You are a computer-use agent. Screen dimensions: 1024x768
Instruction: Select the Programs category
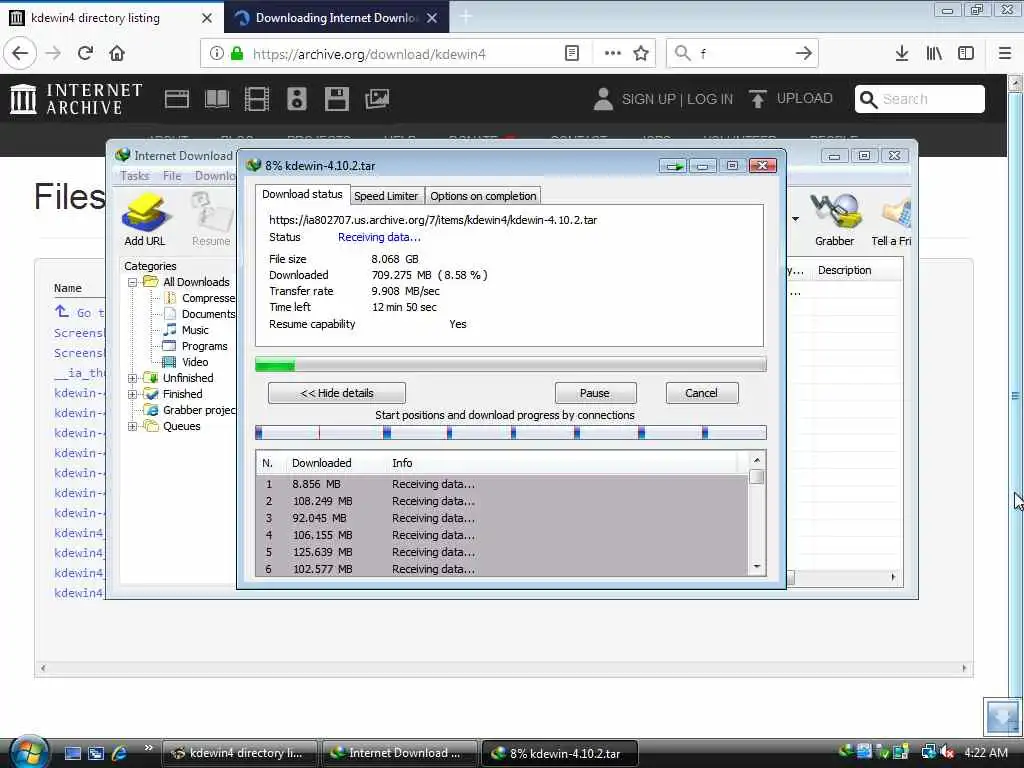(x=204, y=346)
